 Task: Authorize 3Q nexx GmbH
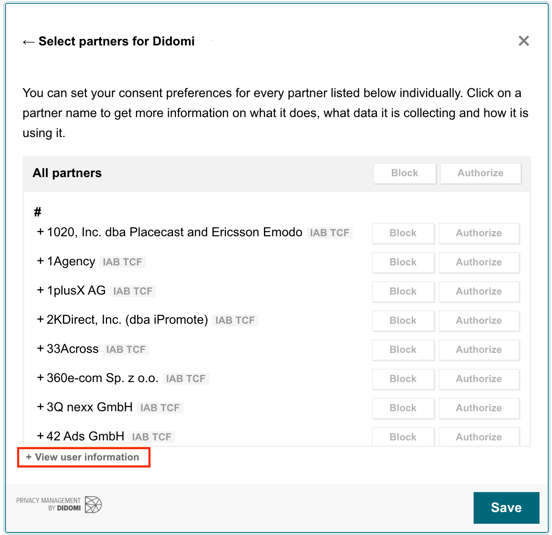click(x=479, y=408)
